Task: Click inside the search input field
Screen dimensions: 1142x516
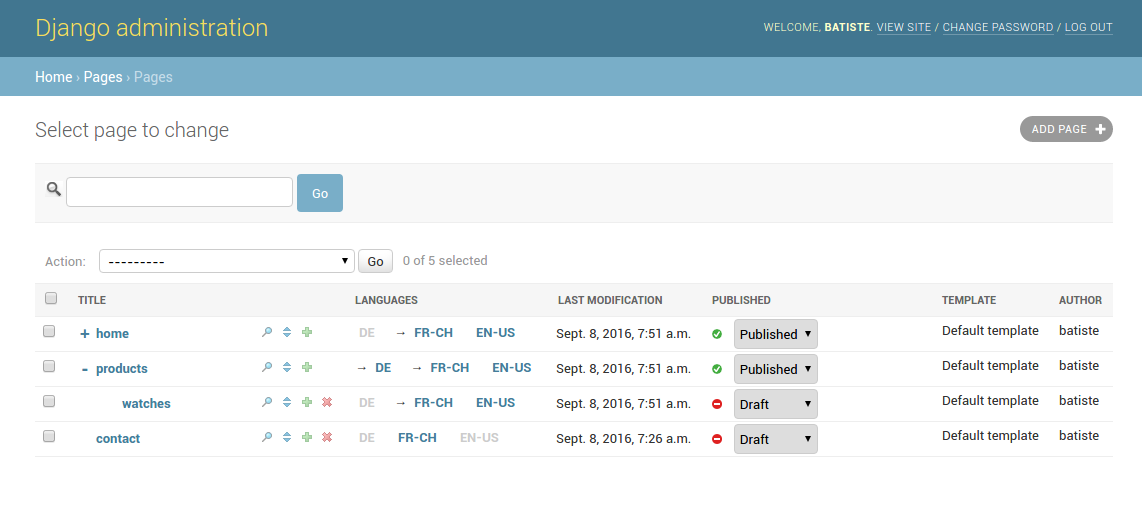Action: click(x=179, y=192)
